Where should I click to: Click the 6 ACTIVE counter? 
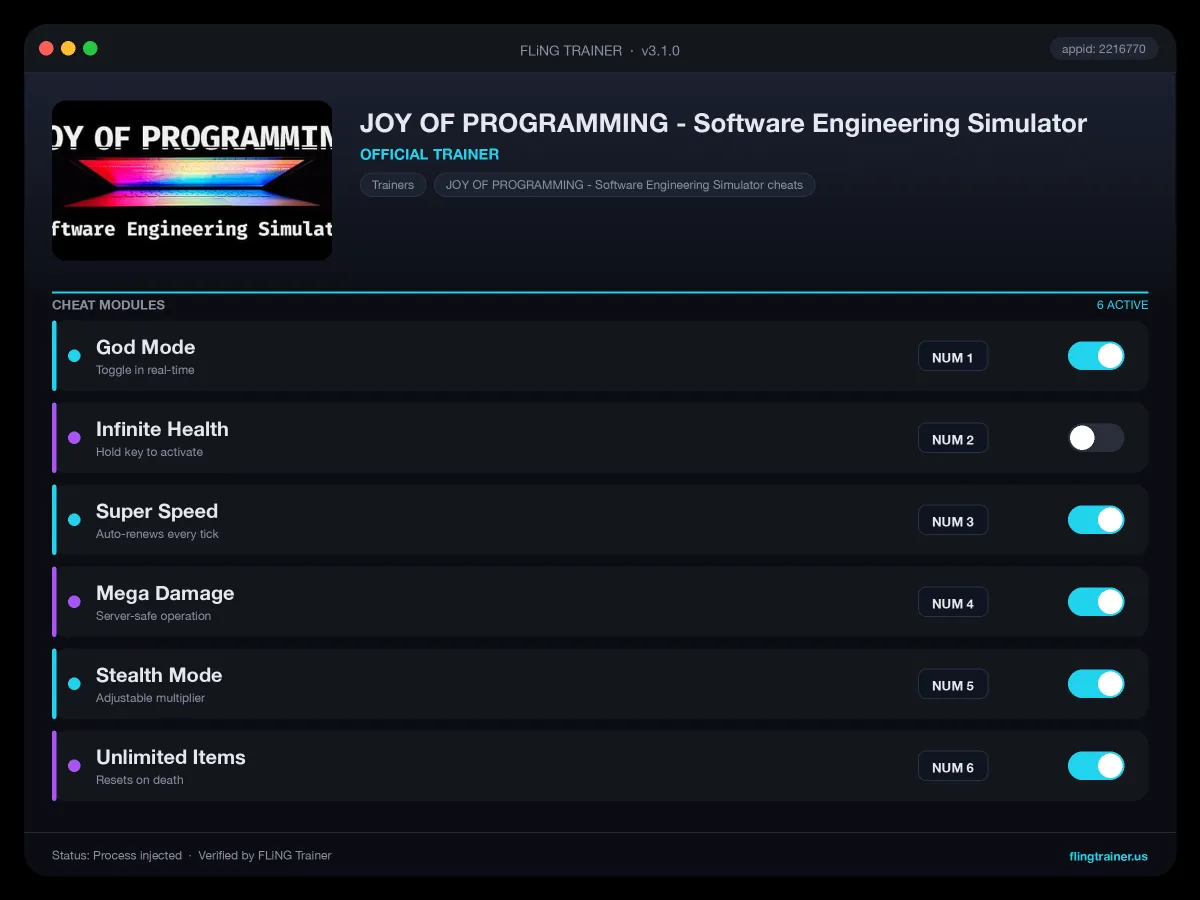(1122, 305)
